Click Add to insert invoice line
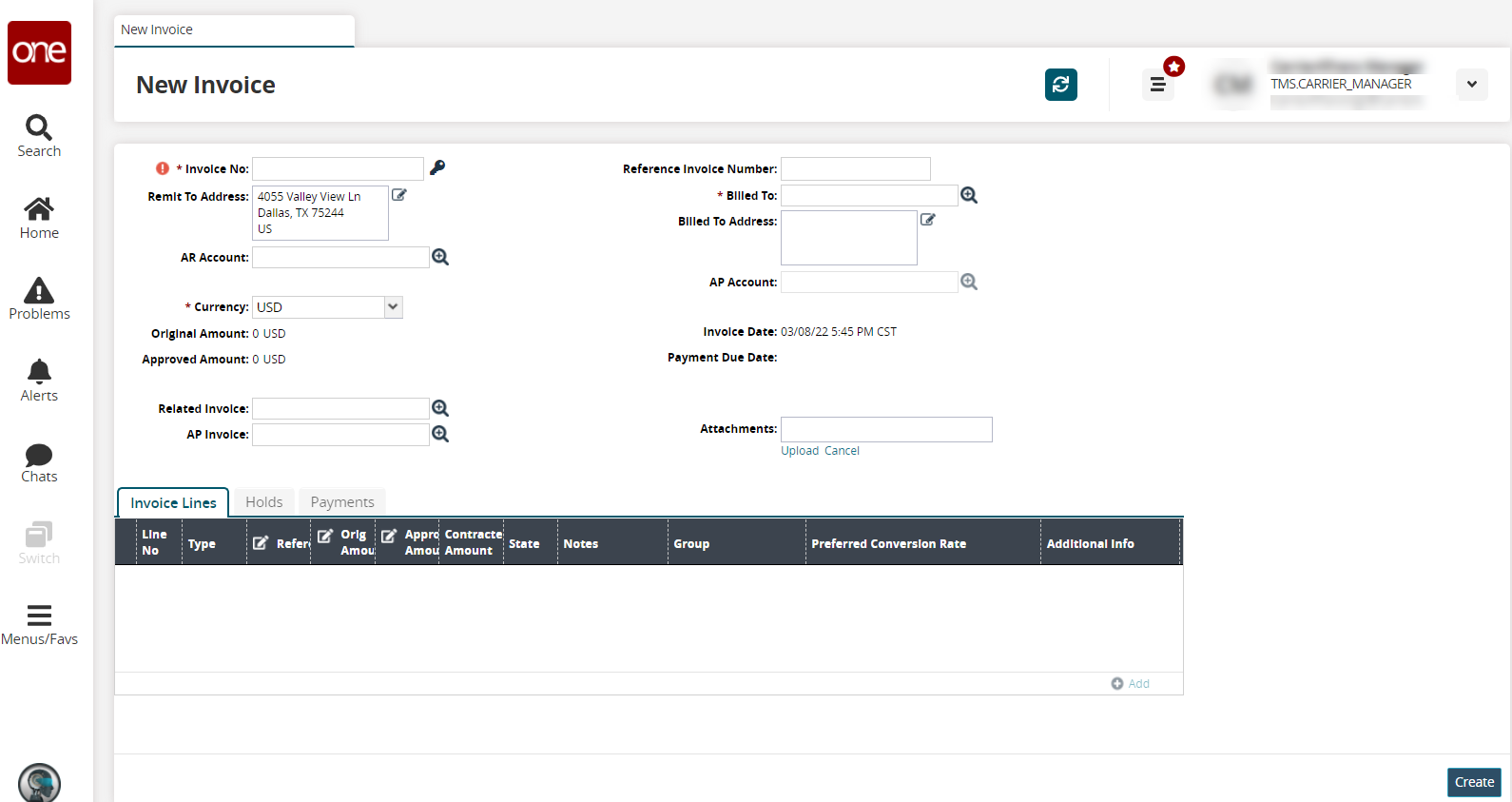This screenshot has width=1512, height=802. point(1131,683)
